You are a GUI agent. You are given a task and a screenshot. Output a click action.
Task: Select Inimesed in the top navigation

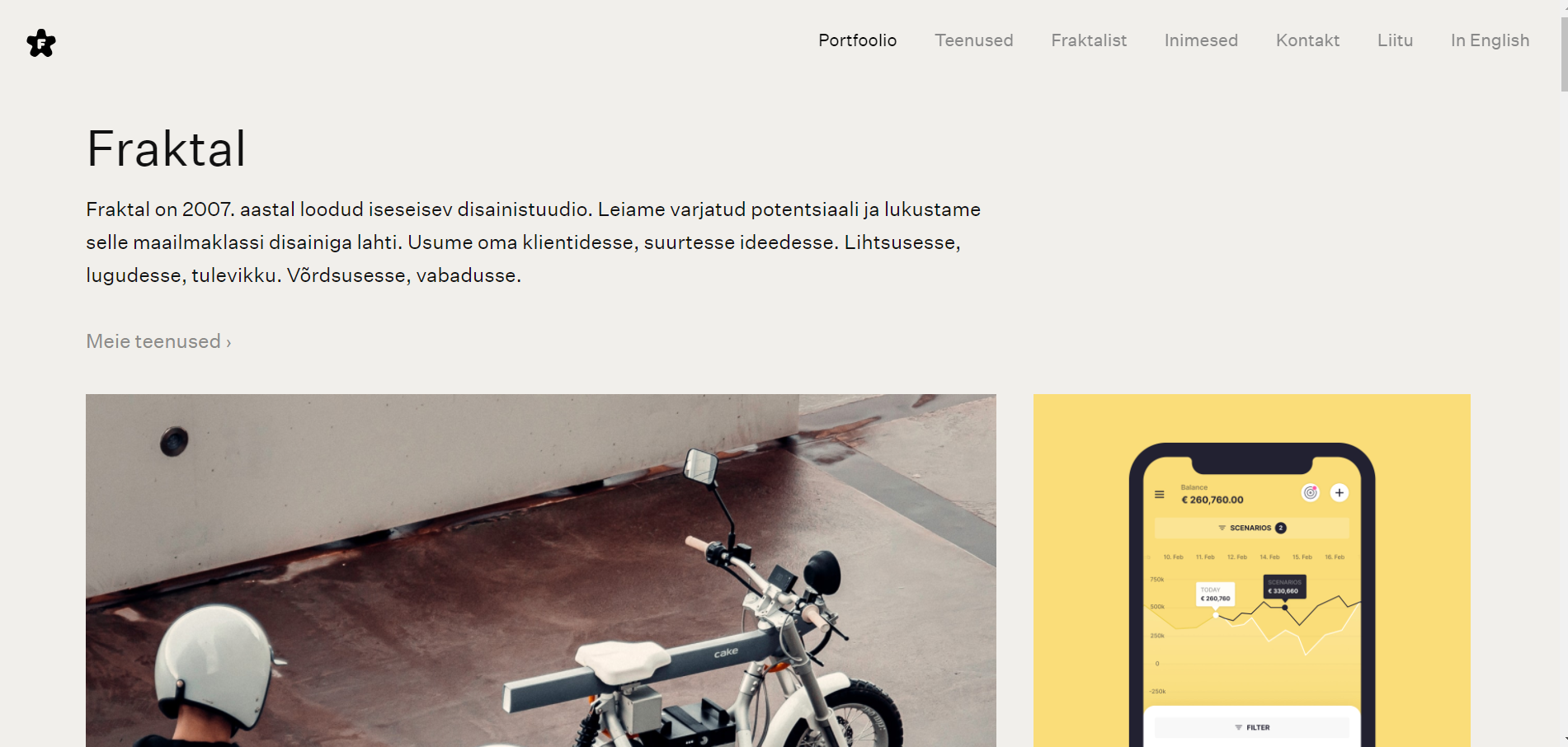click(x=1201, y=40)
